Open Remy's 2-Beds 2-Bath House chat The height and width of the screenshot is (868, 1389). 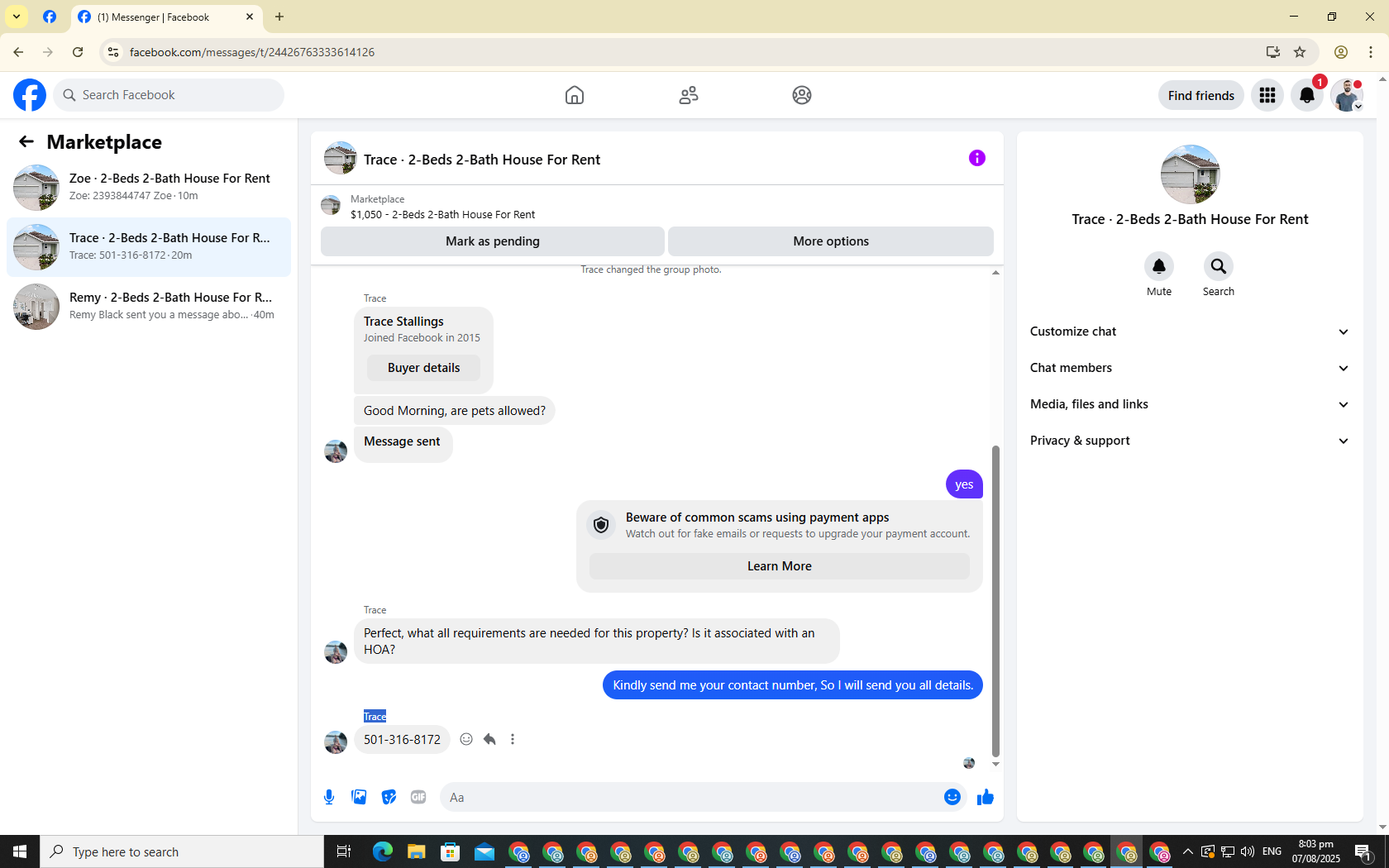point(149,307)
